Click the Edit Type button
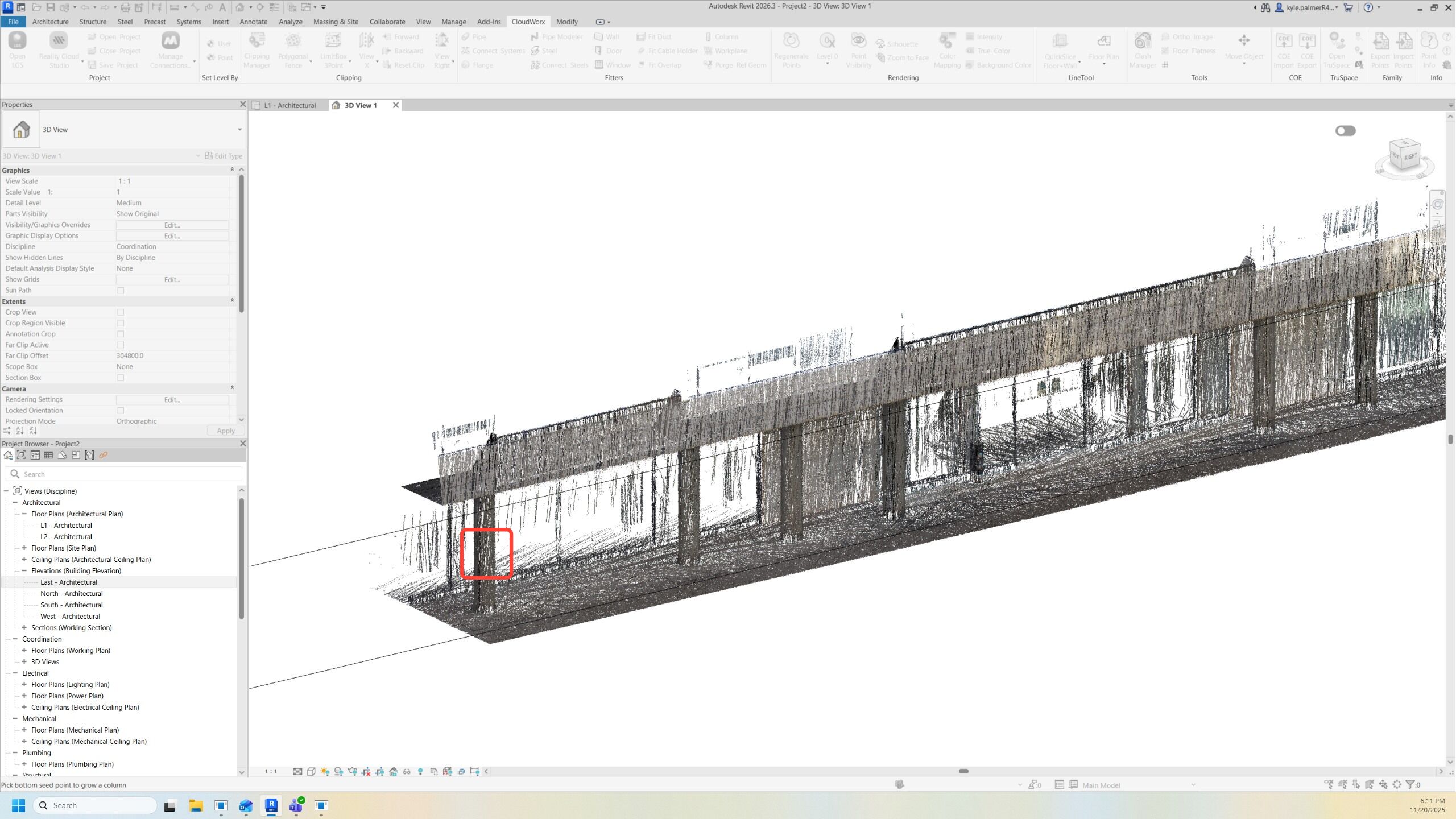This screenshot has height=819, width=1456. (224, 156)
